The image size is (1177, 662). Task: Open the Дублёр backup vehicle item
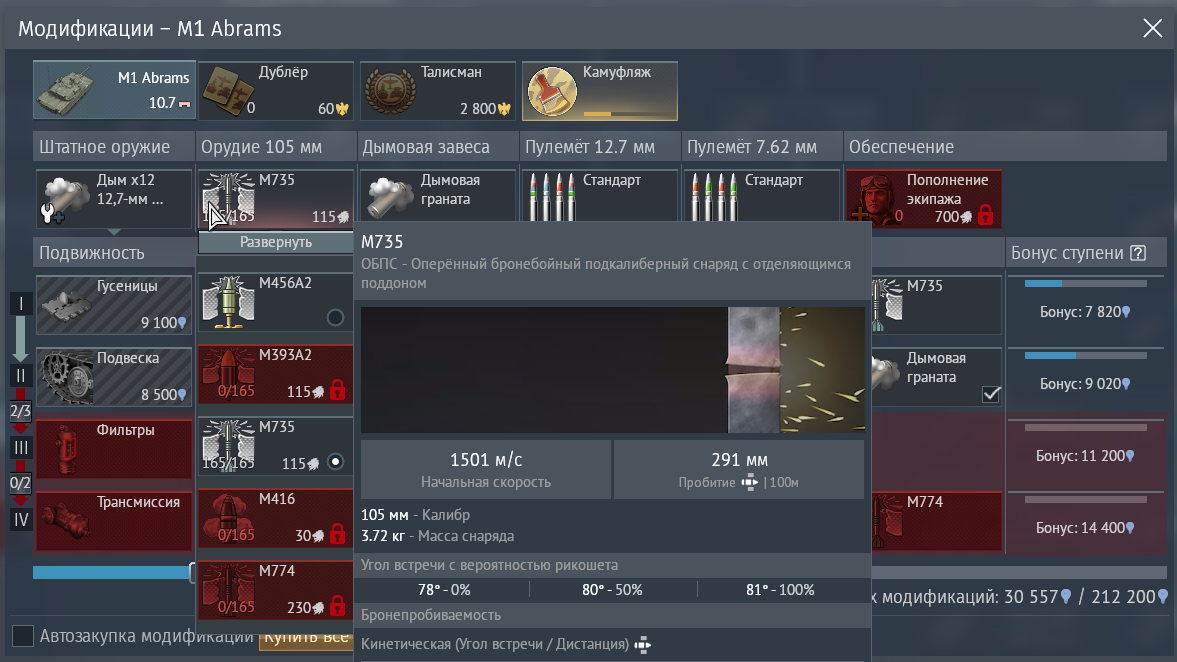click(x=275, y=90)
